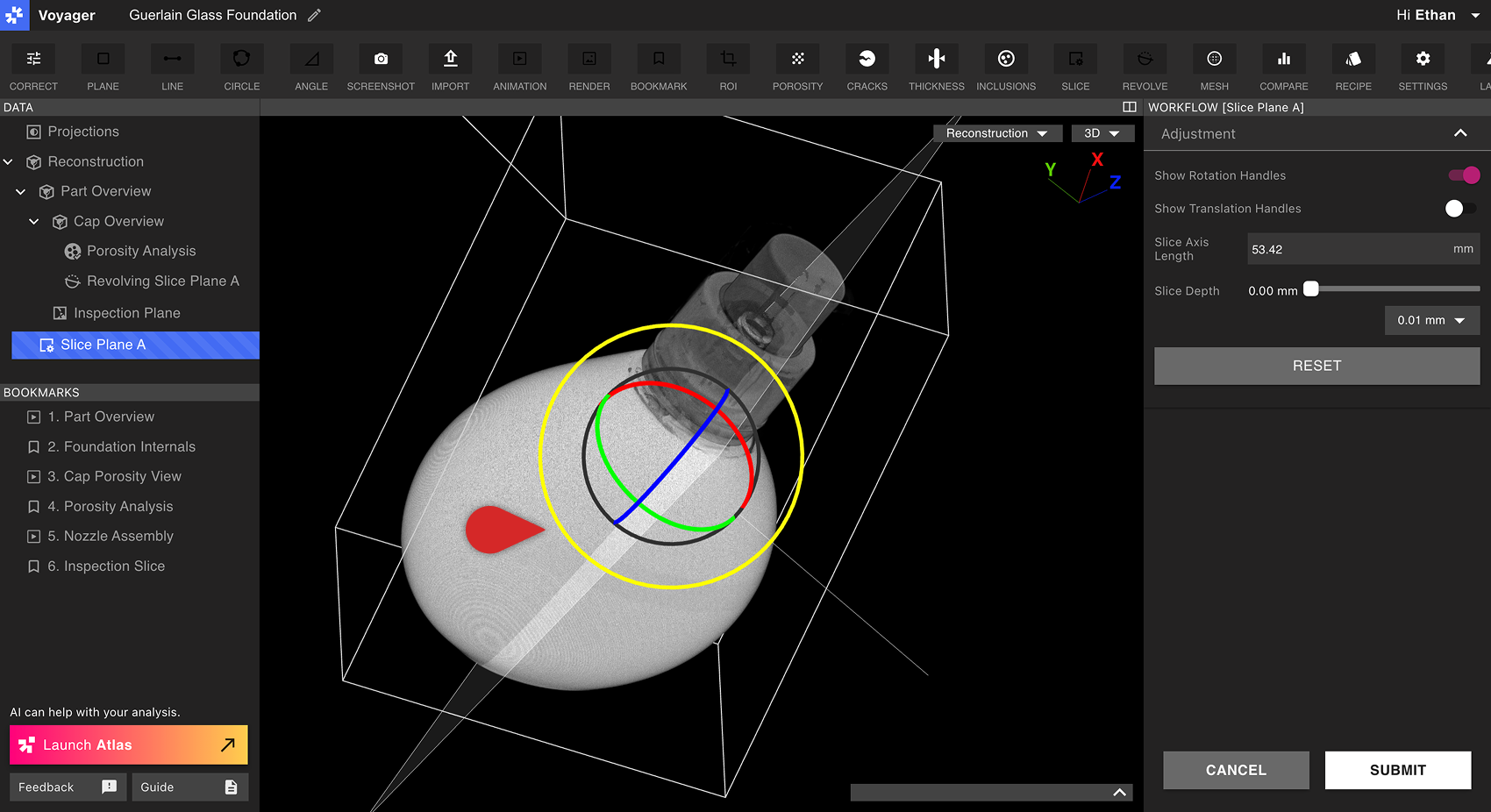This screenshot has width=1491, height=812.
Task: Select the Slice tool
Action: pos(1075,68)
